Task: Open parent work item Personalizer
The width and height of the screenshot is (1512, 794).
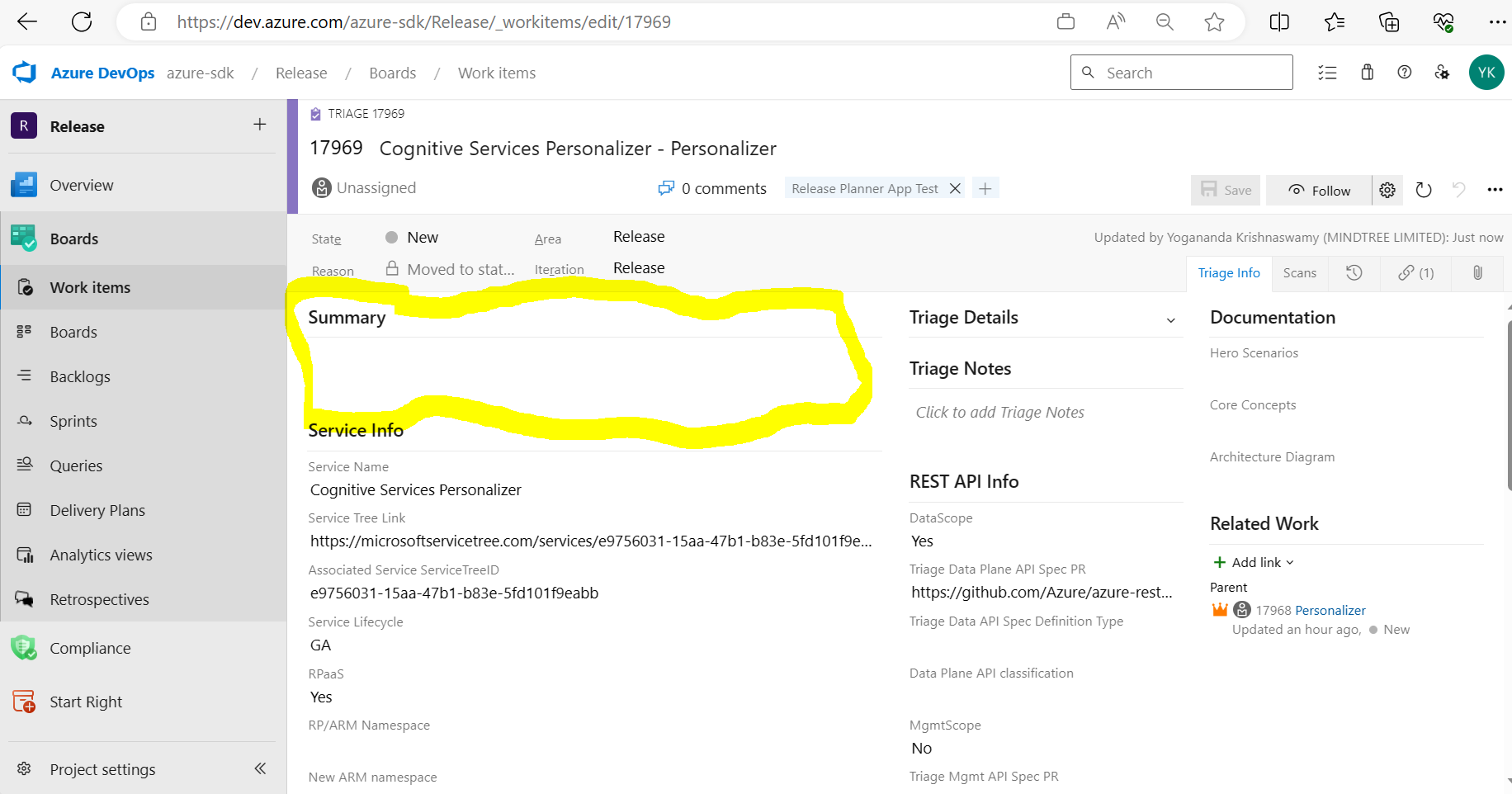Action: click(1330, 610)
